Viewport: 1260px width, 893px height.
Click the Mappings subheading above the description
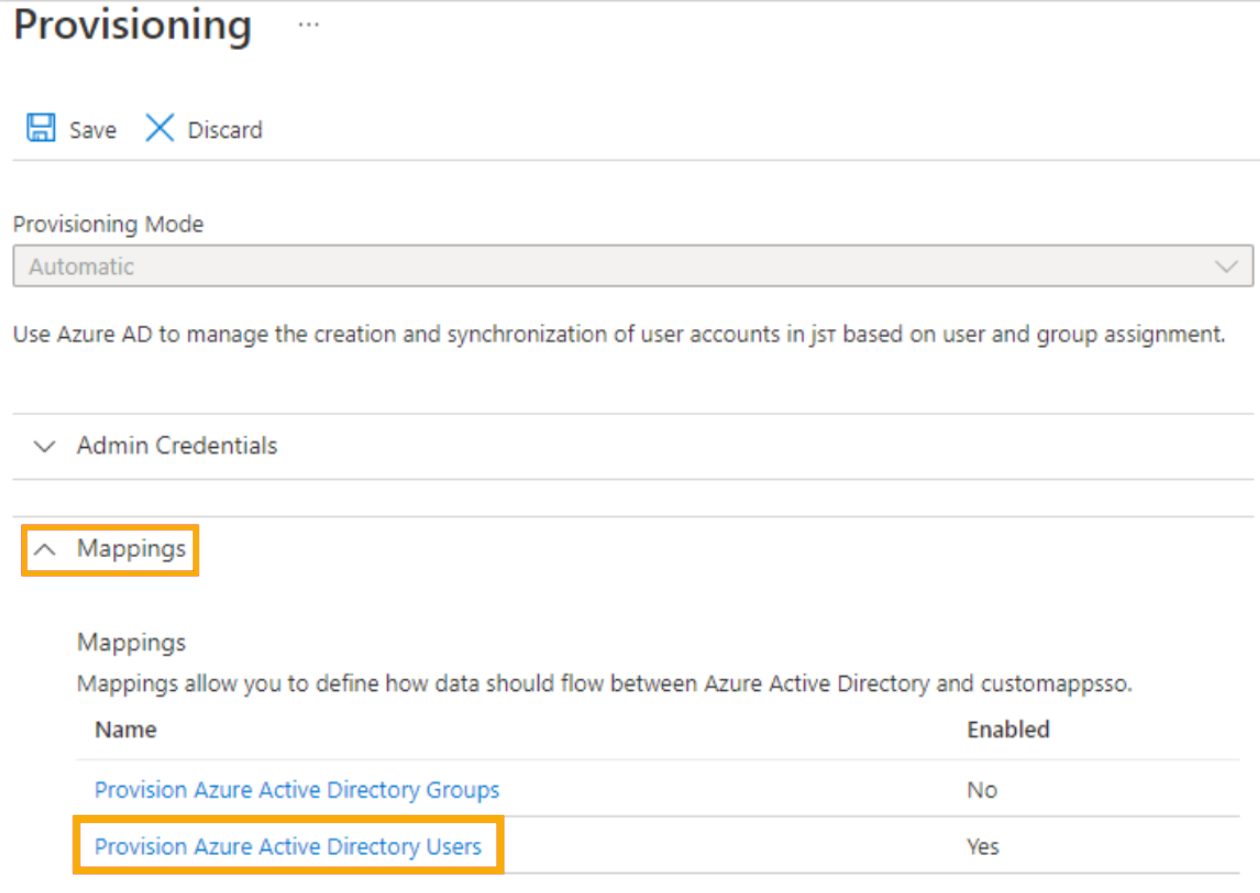pyautogui.click(x=132, y=642)
